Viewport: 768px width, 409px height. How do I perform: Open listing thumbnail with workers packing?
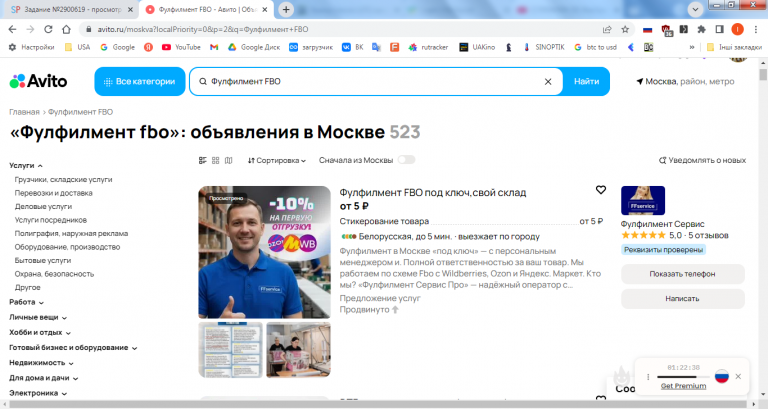coord(298,350)
